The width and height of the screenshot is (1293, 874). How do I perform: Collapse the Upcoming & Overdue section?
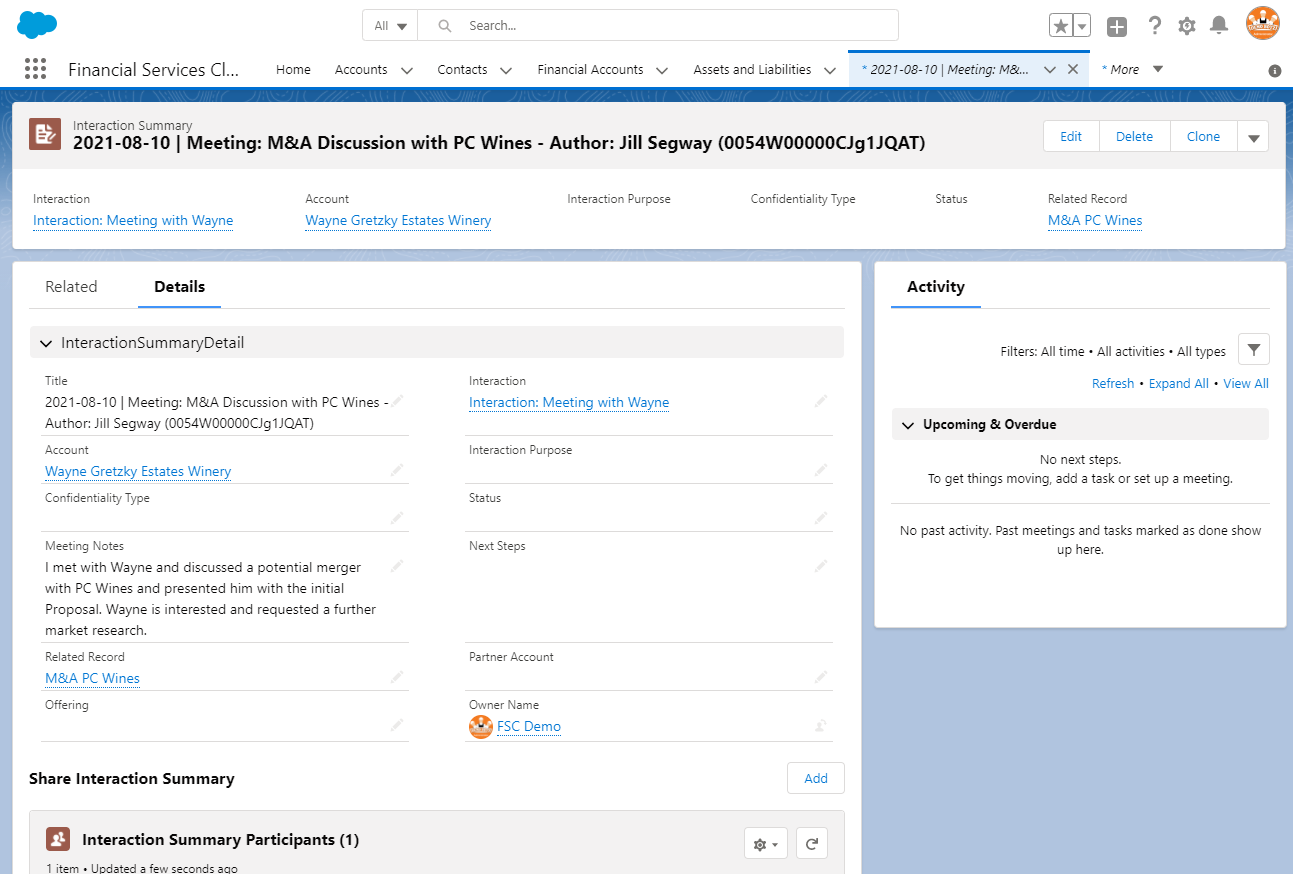pyautogui.click(x=908, y=425)
